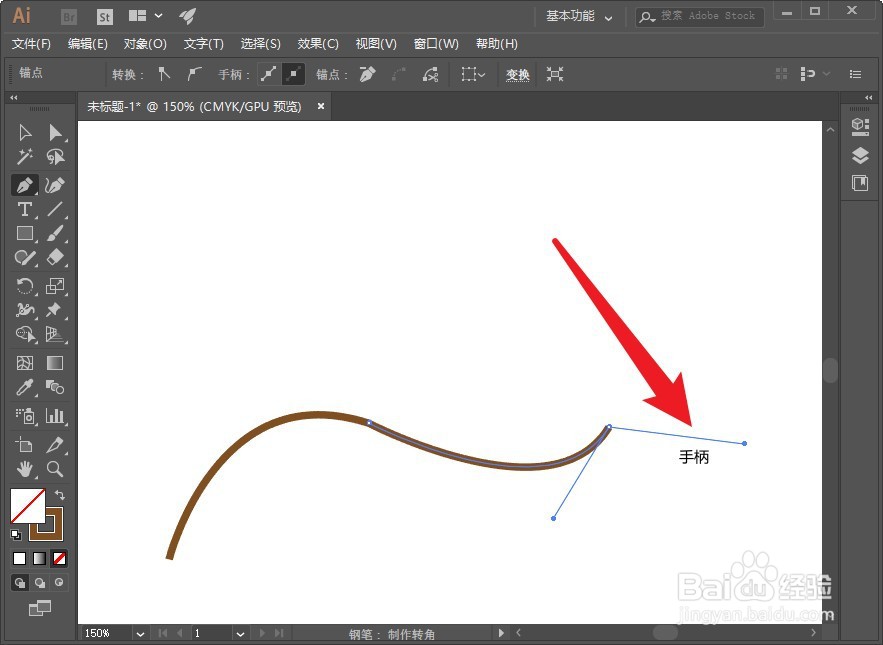Viewport: 883px width, 645px height.
Task: Convert anchor point to smooth
Action: pos(194,74)
